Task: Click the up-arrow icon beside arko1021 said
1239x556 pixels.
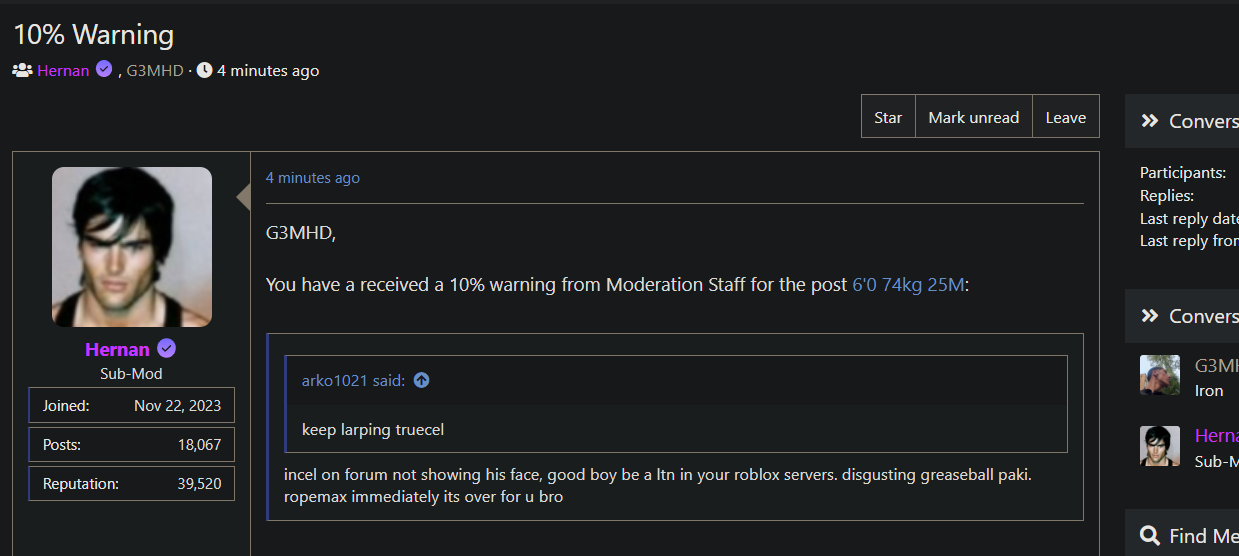Action: click(x=421, y=380)
